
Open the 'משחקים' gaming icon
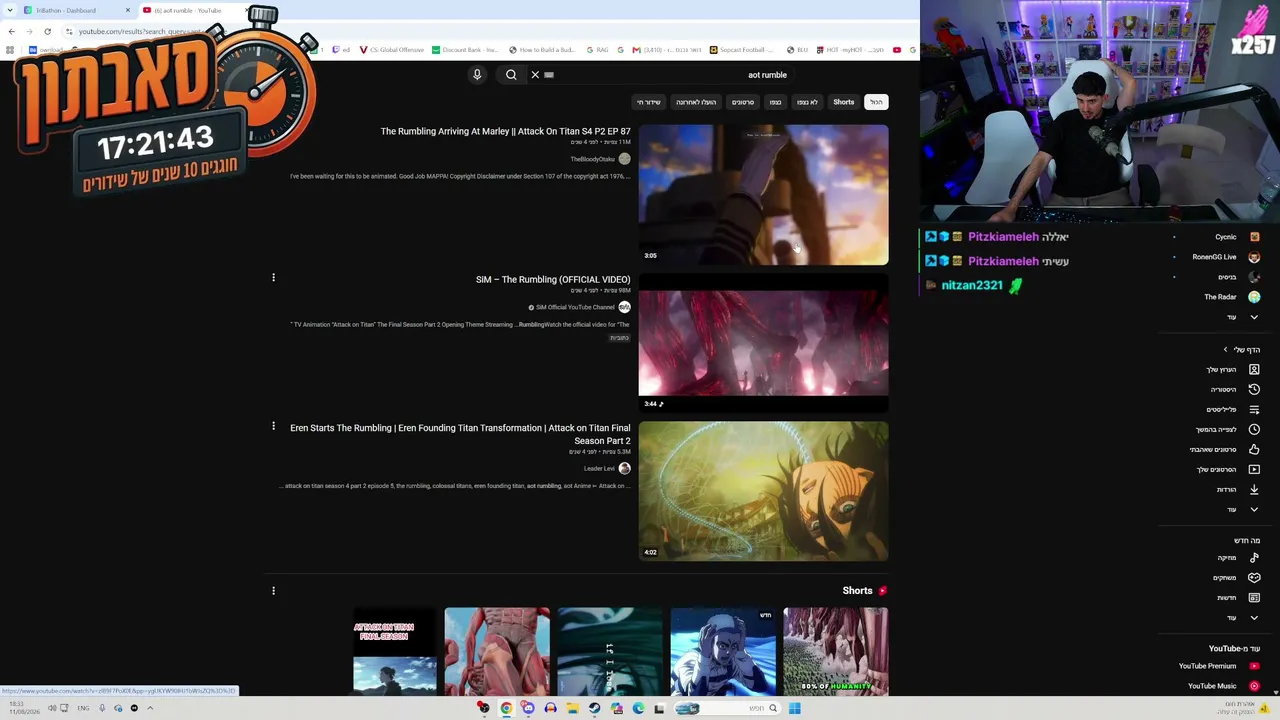(1254, 578)
